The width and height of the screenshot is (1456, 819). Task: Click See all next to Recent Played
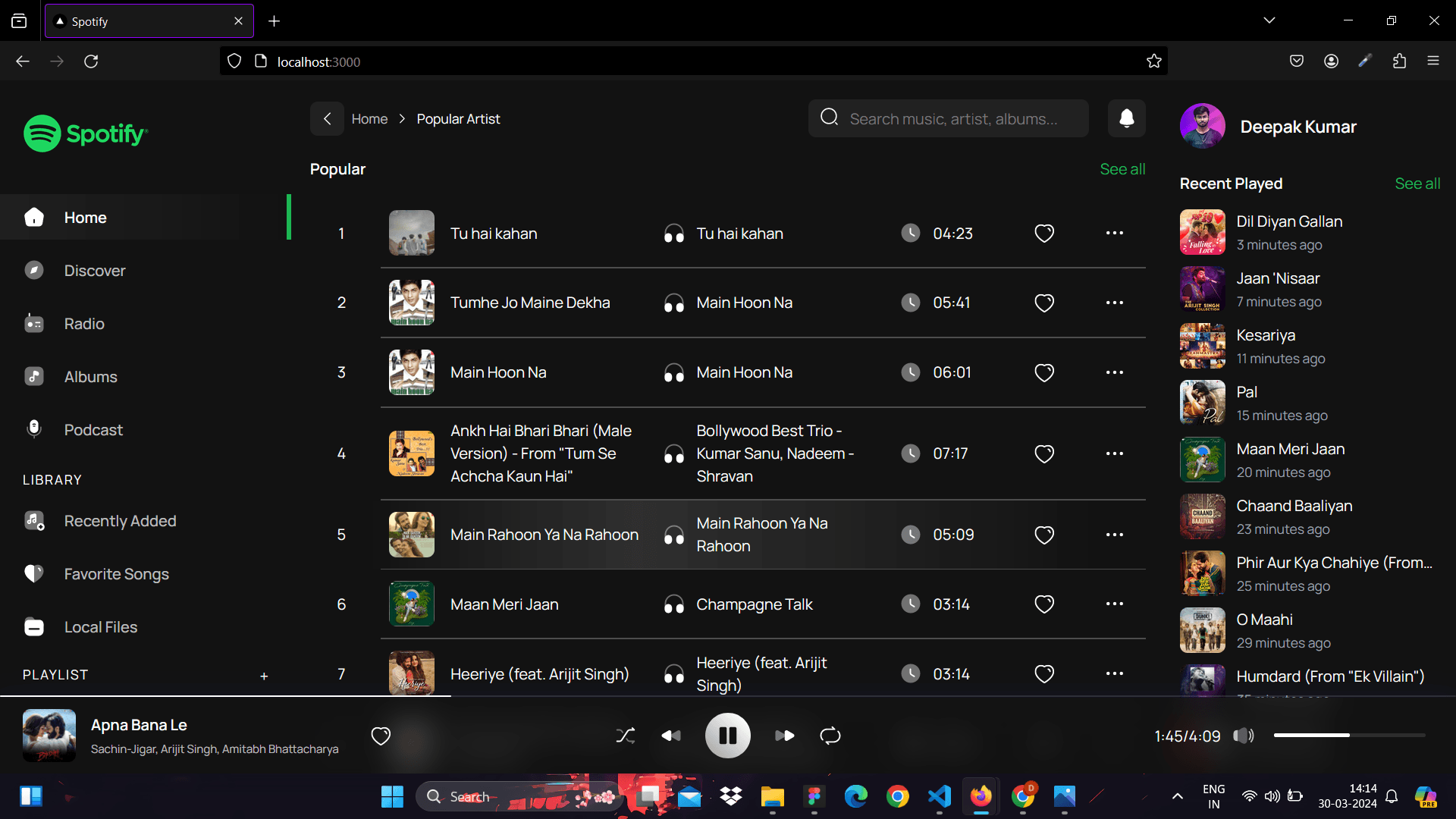point(1417,184)
